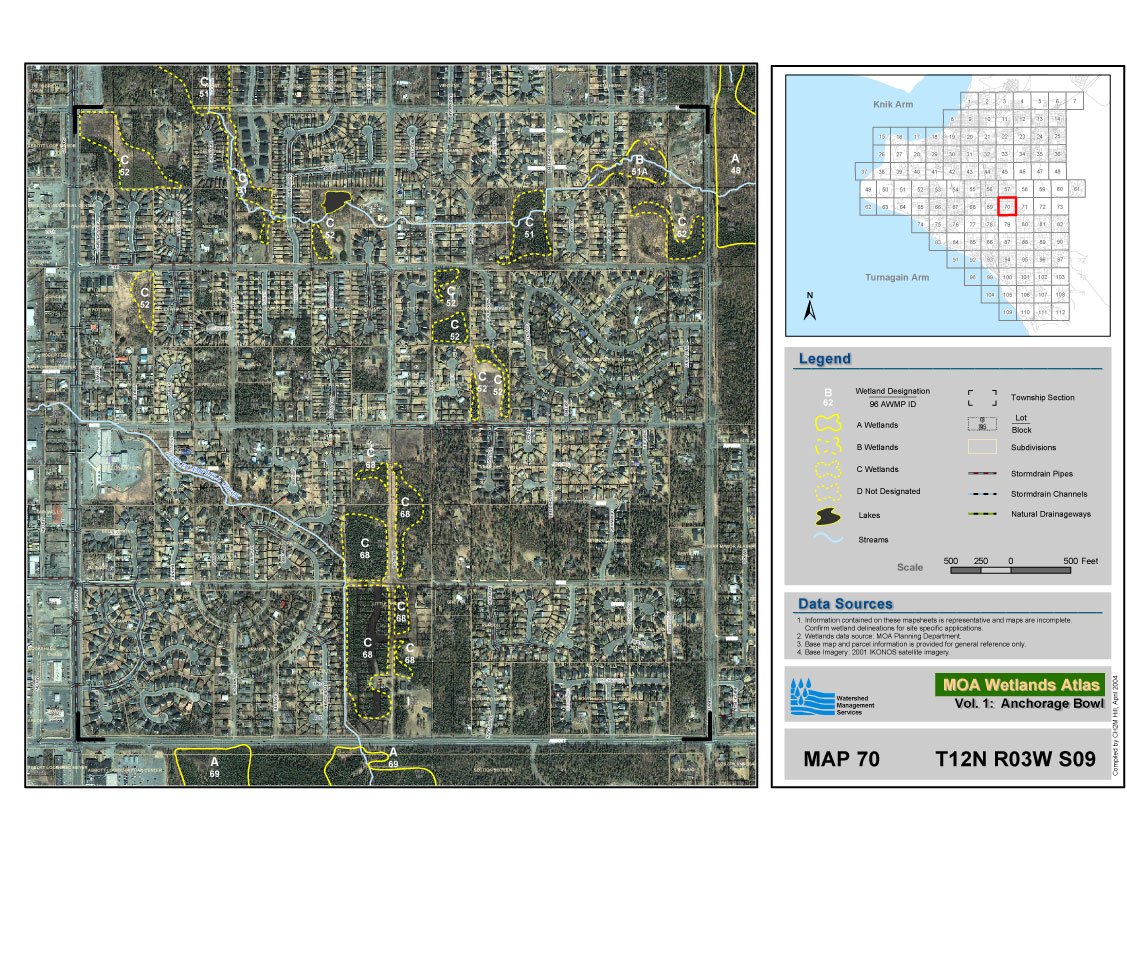
Task: Click the Streams wavy line symbol
Action: pos(828,539)
